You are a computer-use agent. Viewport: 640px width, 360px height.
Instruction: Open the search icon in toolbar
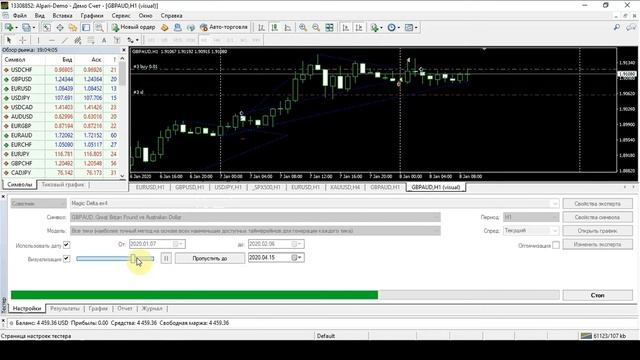[617, 27]
